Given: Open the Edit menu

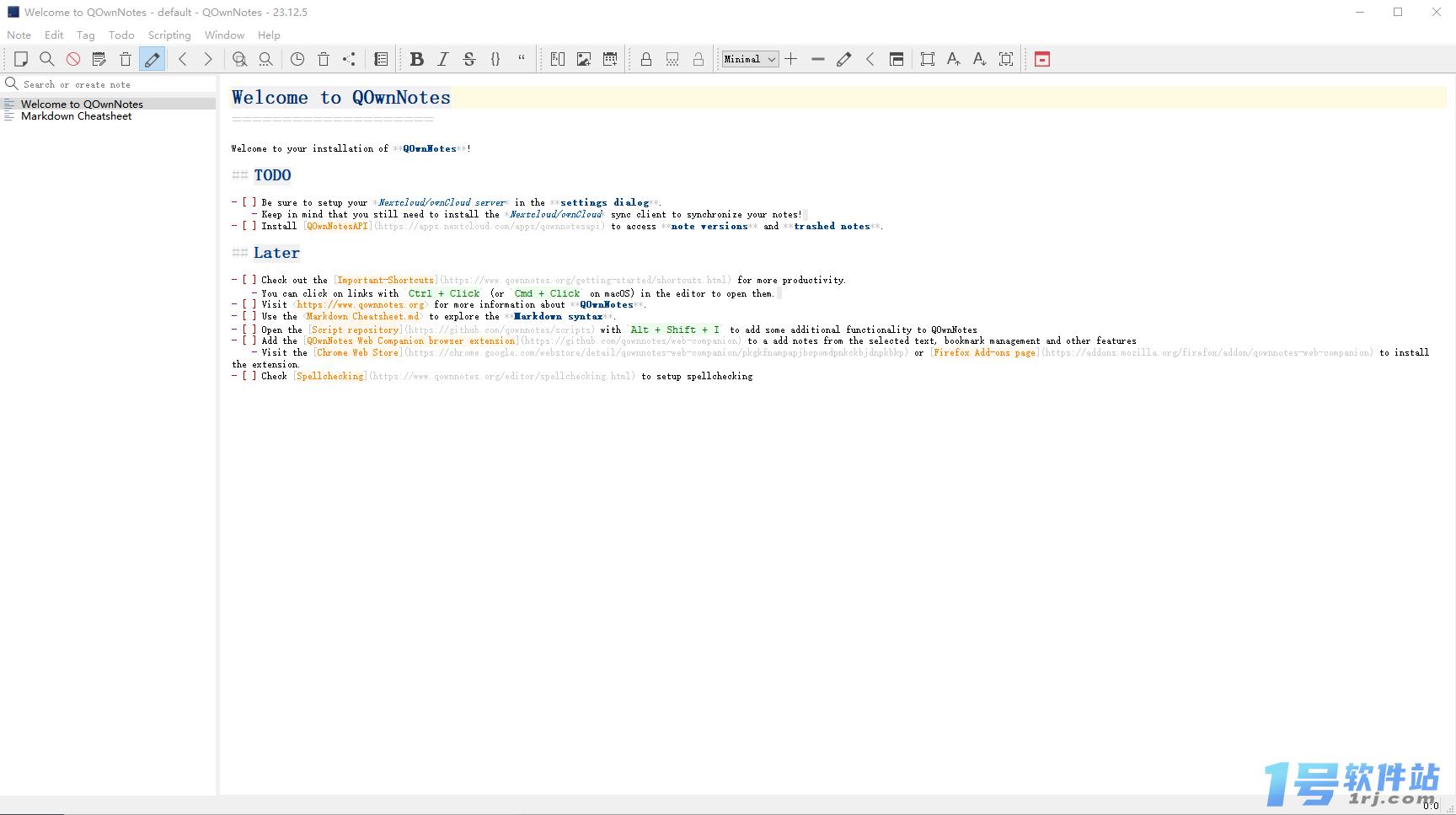Looking at the screenshot, I should pos(54,35).
